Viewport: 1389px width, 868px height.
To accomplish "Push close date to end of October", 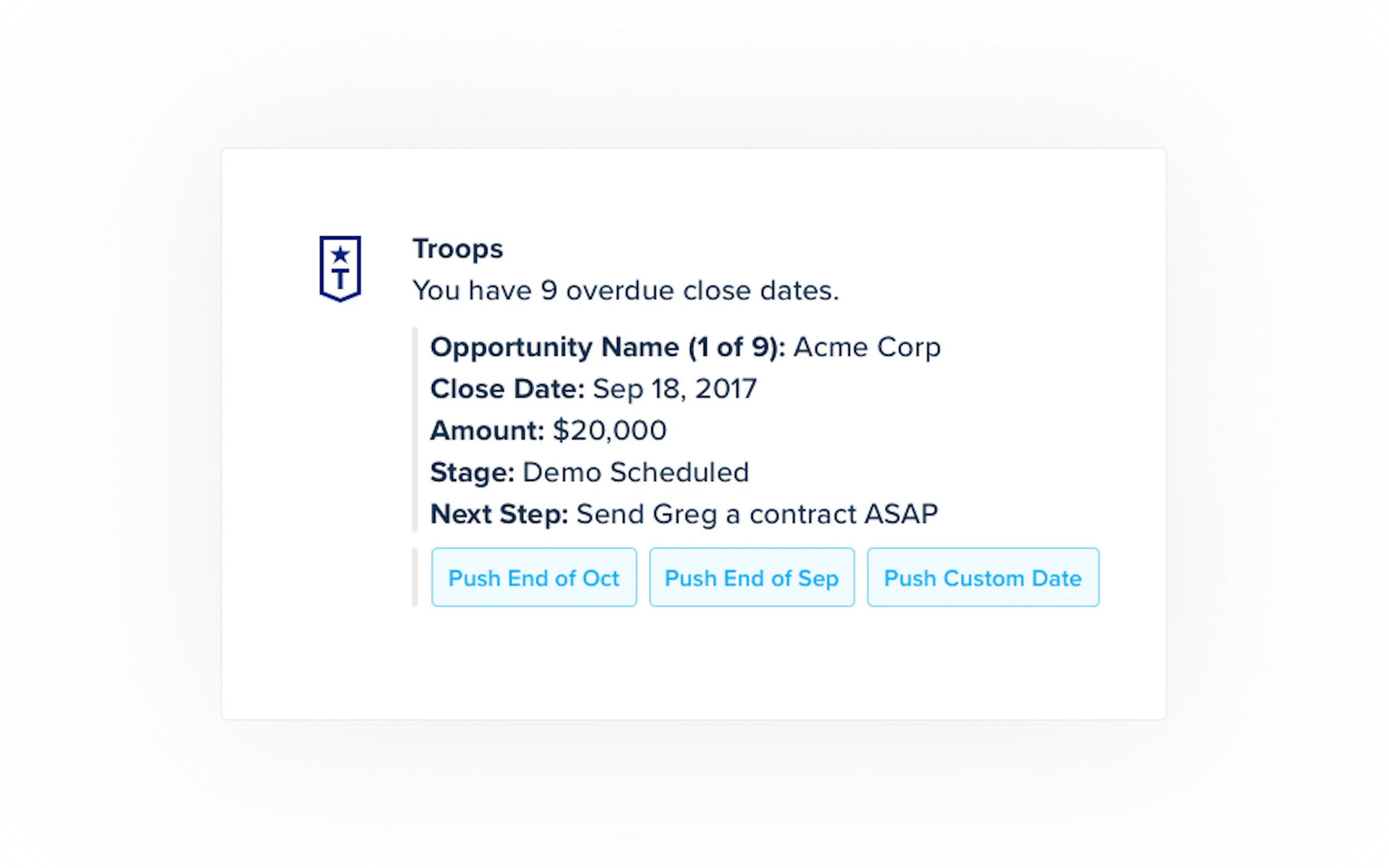I will [533, 578].
